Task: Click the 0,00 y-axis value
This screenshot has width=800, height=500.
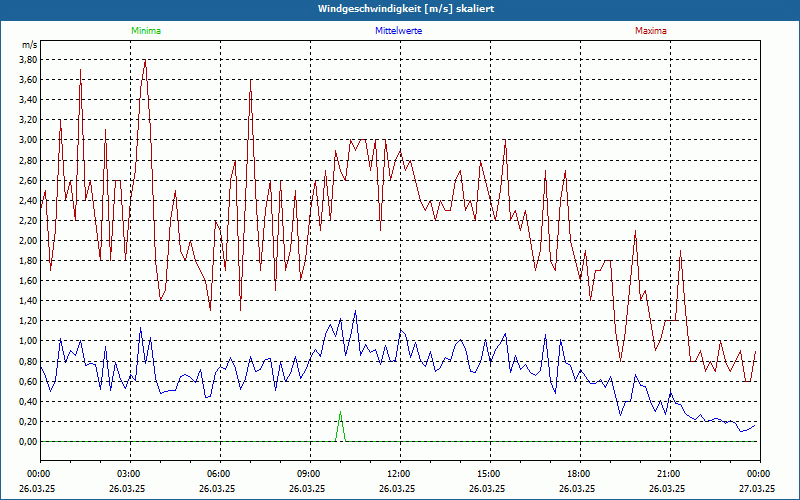Action: [x=28, y=442]
